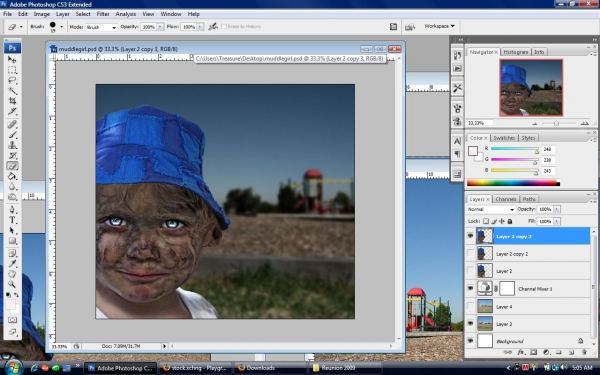Select the Rectangle shape tool
Viewport: 600px width, 375px height.
[x=12, y=241]
